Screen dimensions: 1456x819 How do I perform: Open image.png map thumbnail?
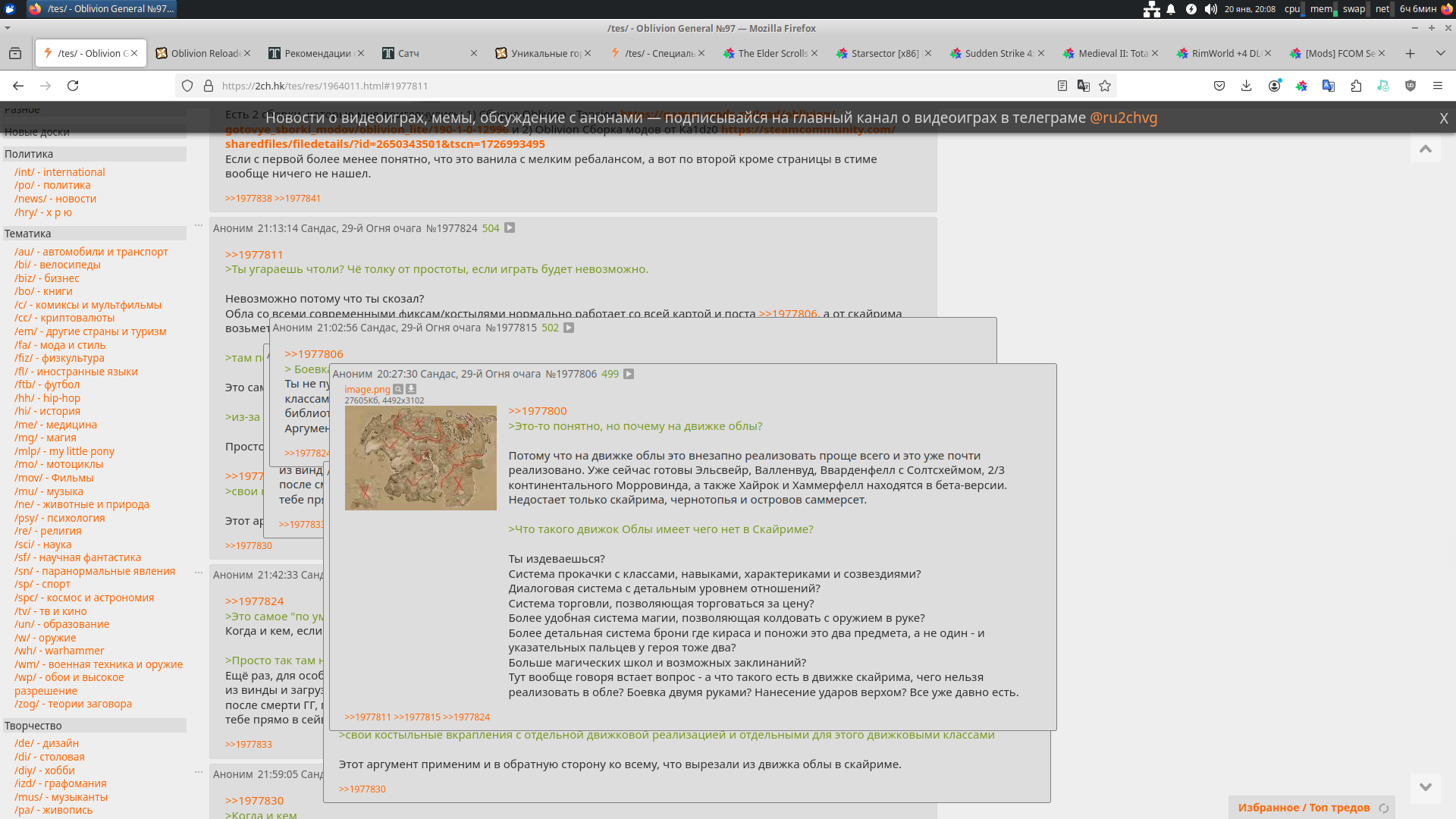pyautogui.click(x=420, y=457)
